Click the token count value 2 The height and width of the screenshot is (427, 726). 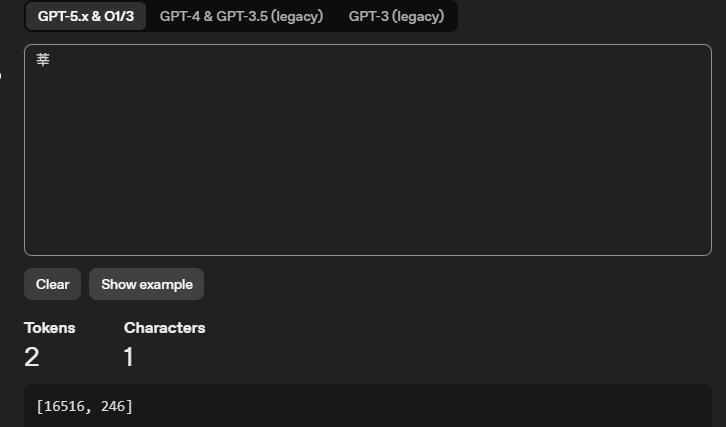pos(32,357)
